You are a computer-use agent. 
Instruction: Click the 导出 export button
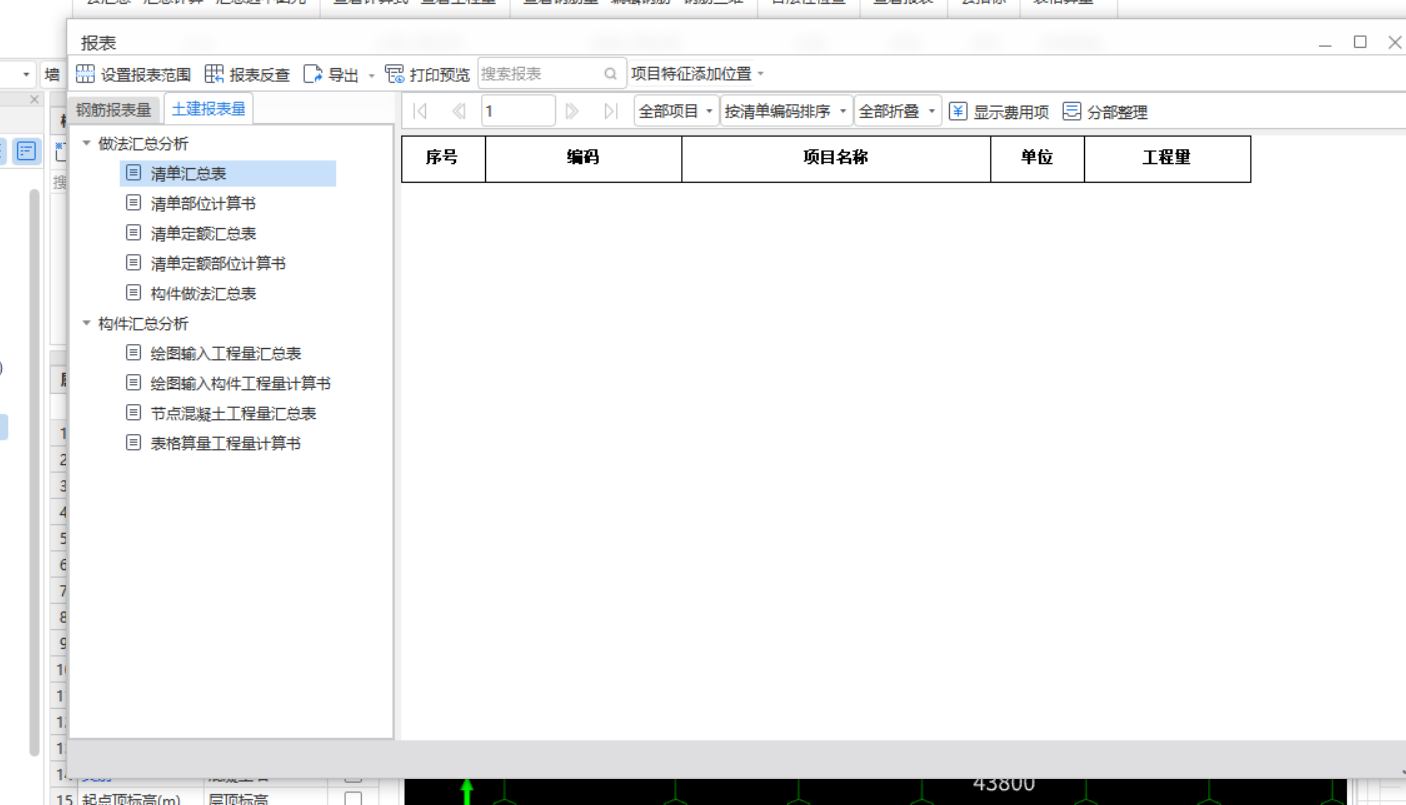(332, 74)
